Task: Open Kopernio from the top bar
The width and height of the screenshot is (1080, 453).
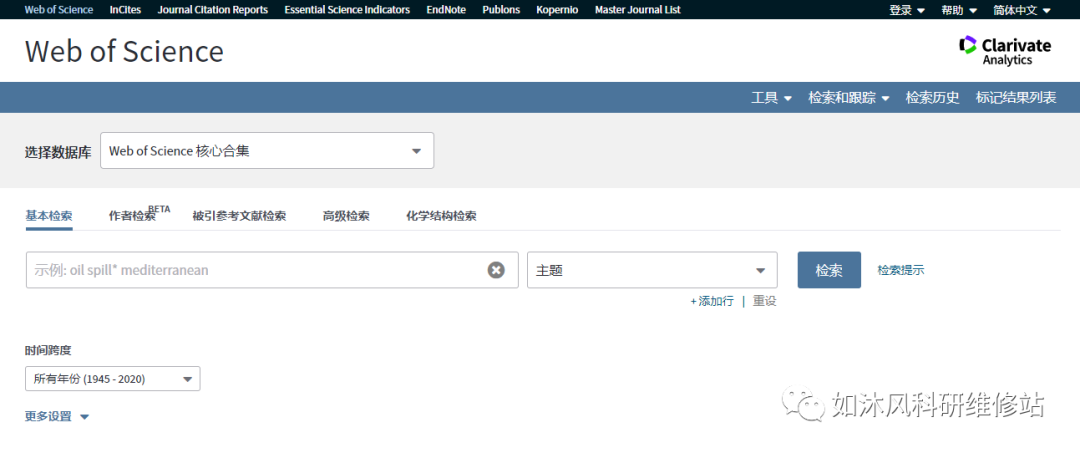Action: pos(557,10)
